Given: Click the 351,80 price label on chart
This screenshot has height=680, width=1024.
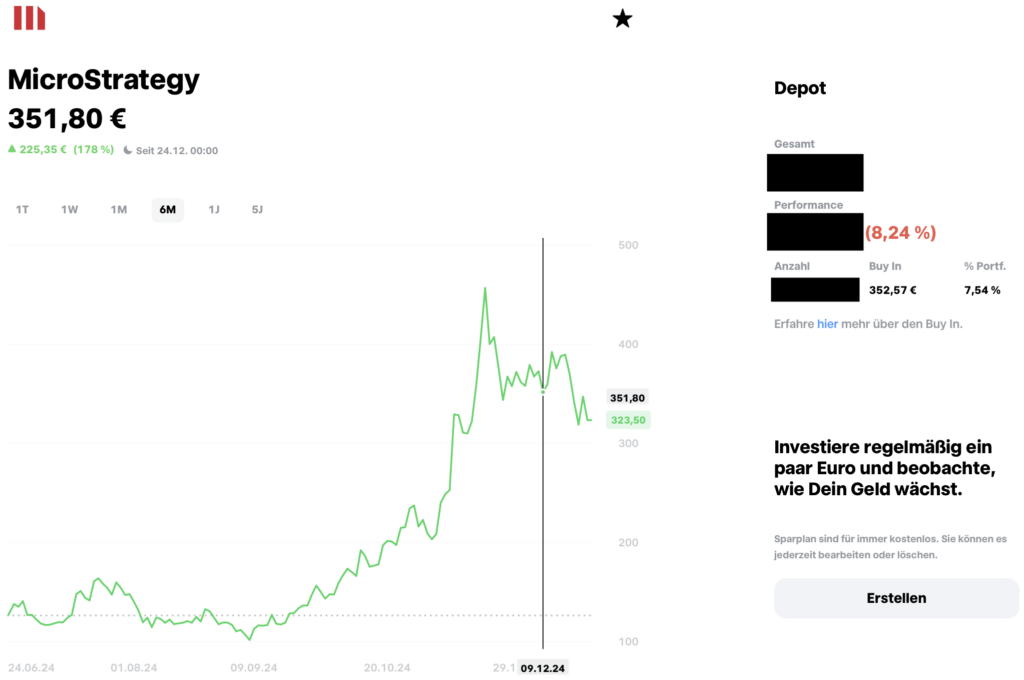Looking at the screenshot, I should 628,398.
